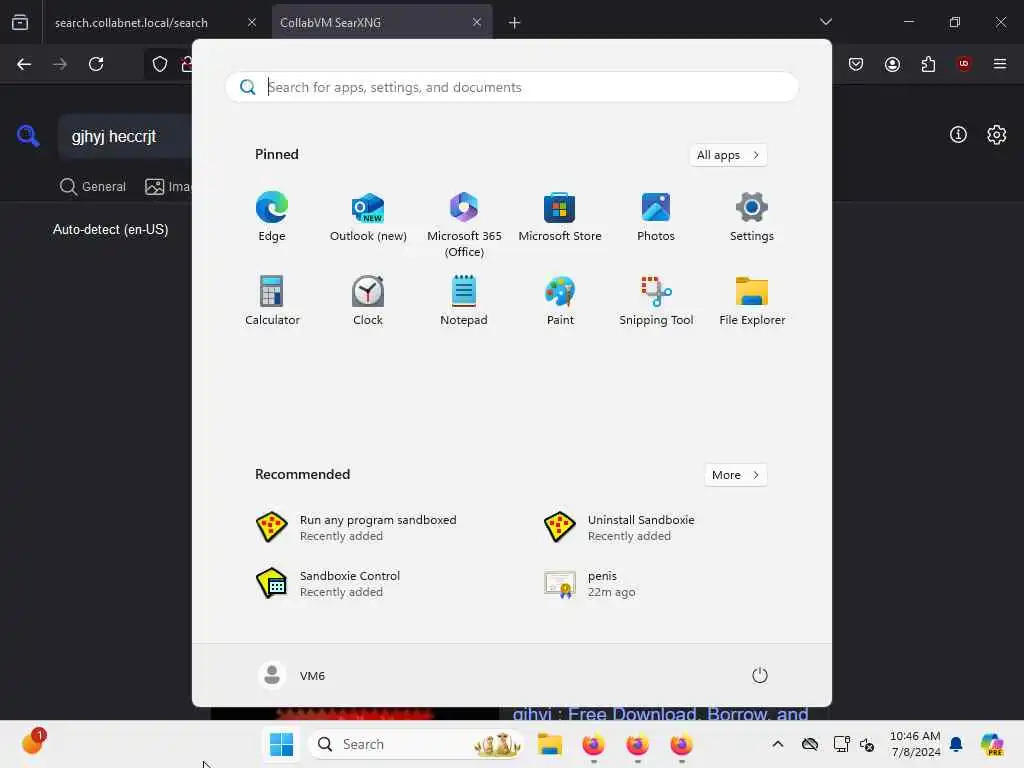Open Firefox Pocket save icon
This screenshot has width=1024, height=768.
[856, 64]
